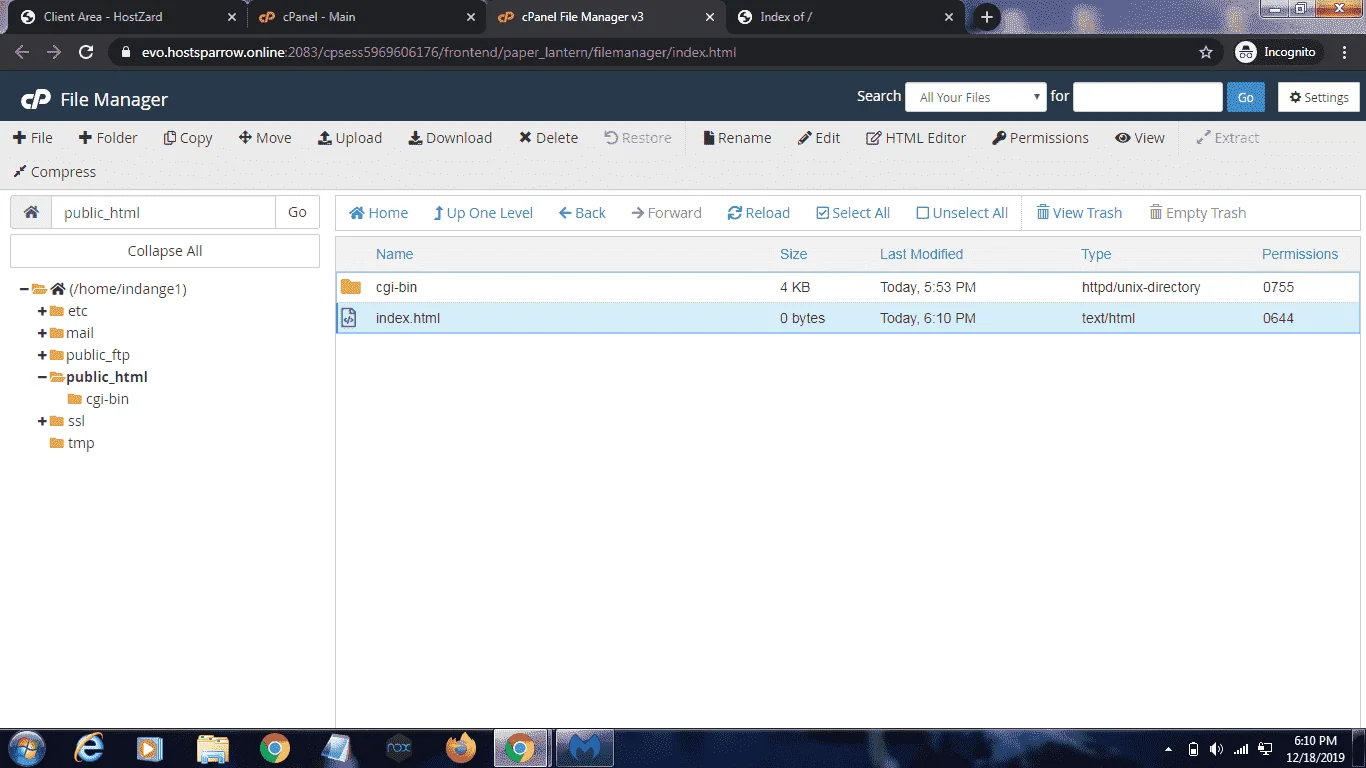Go Up One Level

coord(483,213)
